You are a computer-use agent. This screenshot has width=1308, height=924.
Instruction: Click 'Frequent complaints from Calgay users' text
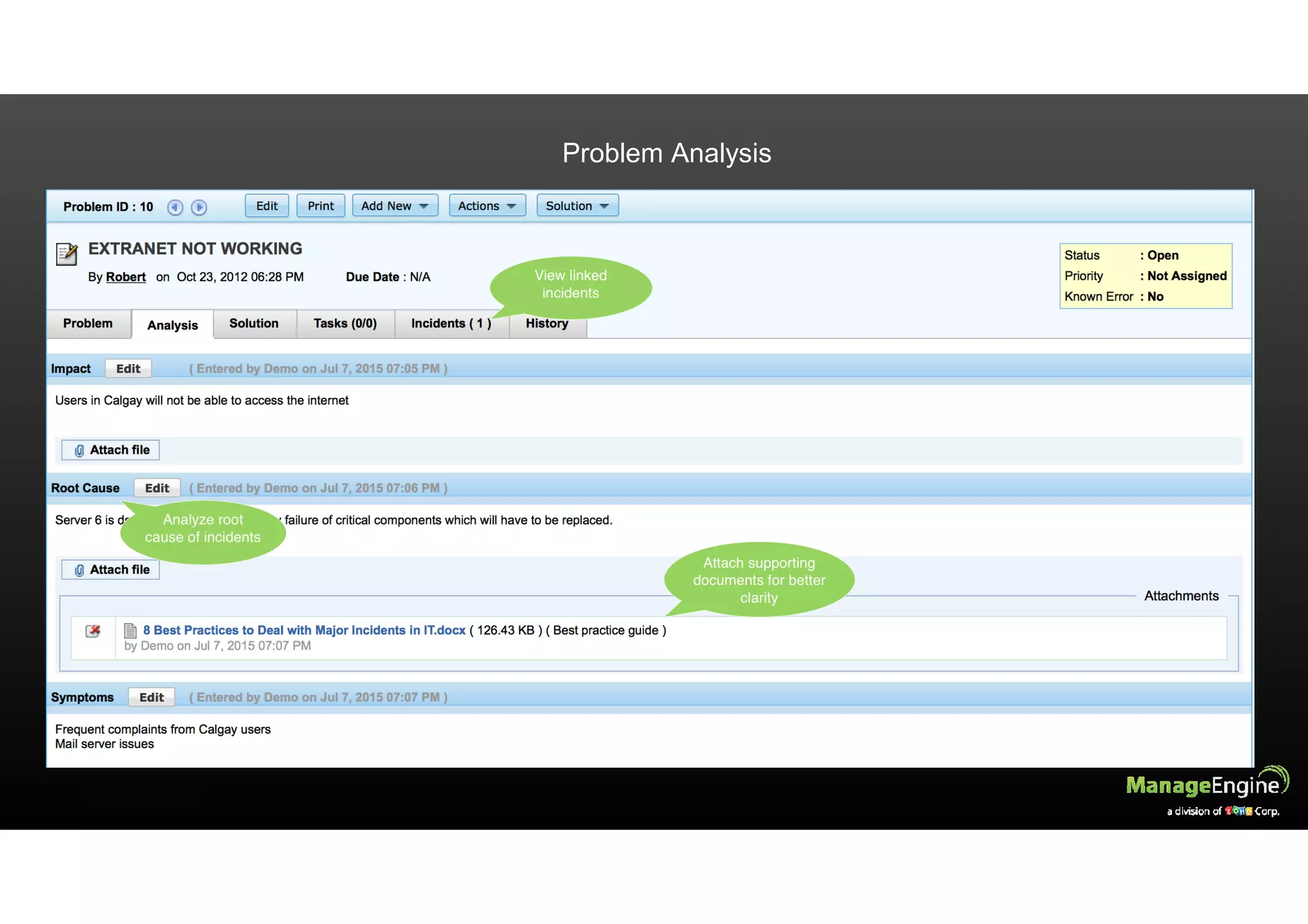(163, 729)
